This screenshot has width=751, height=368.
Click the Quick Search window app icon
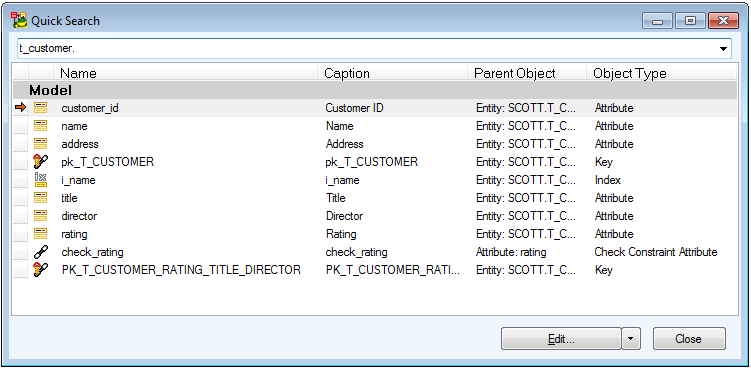pos(19,20)
